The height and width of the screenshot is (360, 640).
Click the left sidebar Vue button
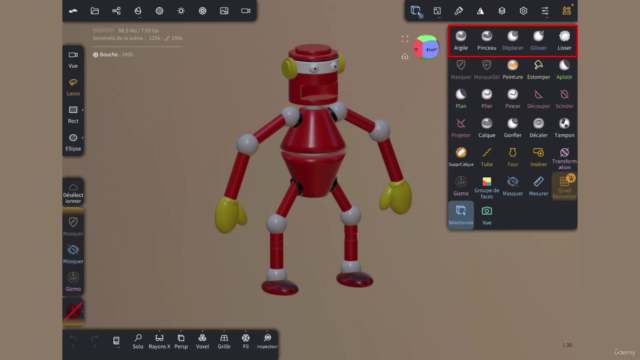click(73, 60)
